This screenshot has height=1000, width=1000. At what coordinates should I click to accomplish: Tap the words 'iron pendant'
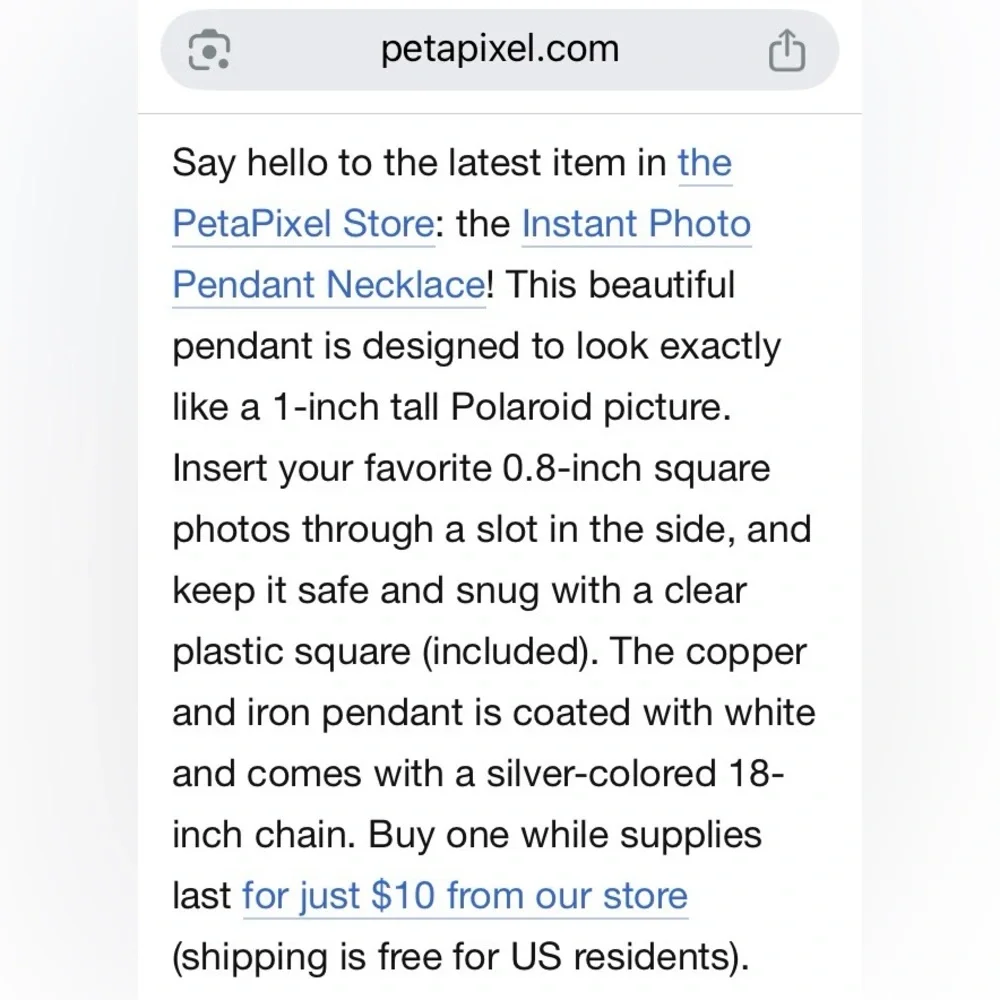(355, 713)
